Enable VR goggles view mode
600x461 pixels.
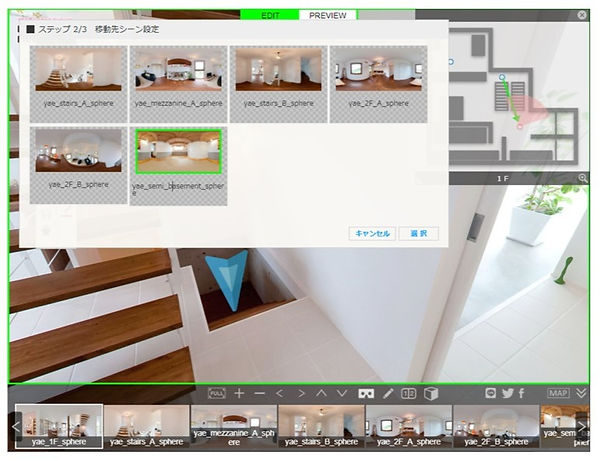coord(367,394)
